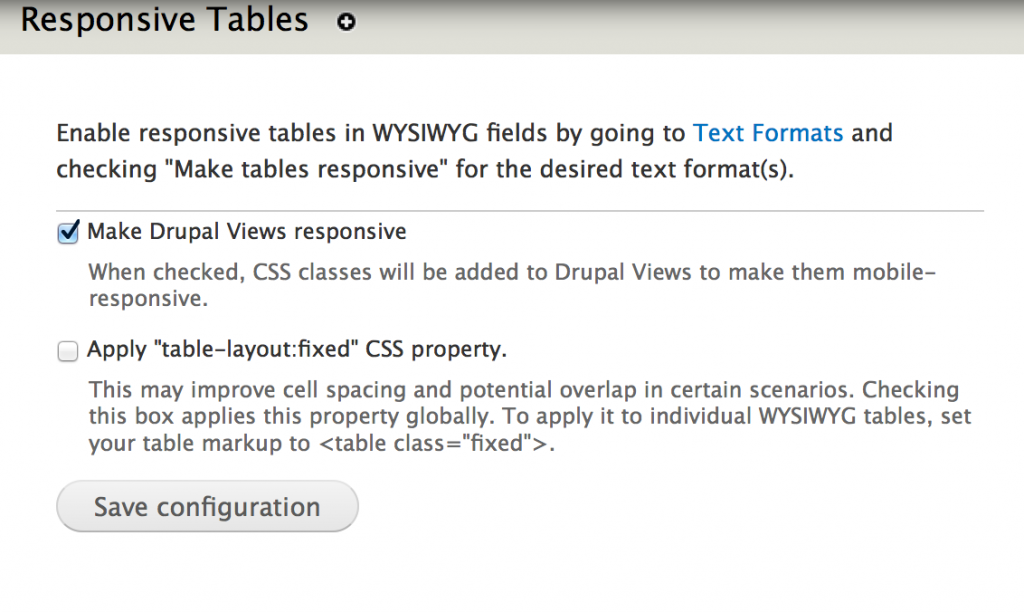
Task: Click the Responsive Tables page heading
Action: click(165, 20)
